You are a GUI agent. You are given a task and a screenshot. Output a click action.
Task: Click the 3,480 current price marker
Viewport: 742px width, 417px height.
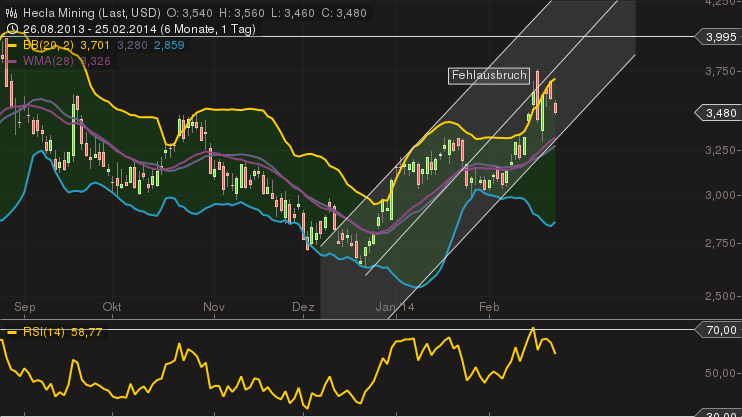[x=720, y=113]
